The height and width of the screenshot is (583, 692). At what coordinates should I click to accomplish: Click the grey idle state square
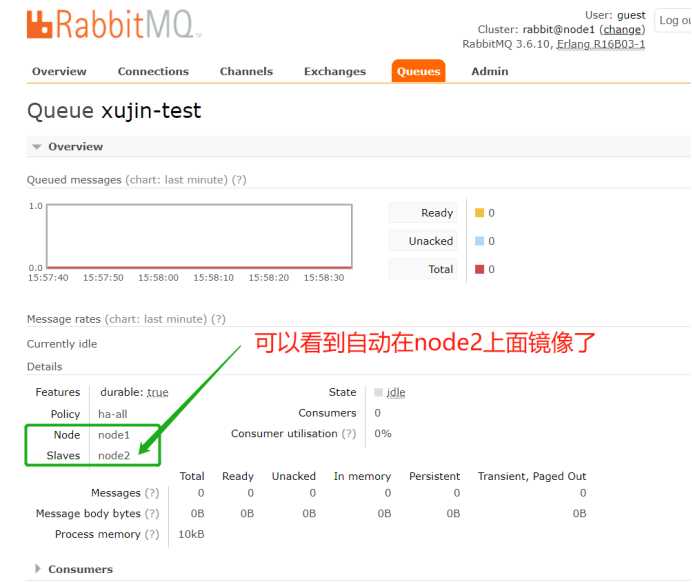pyautogui.click(x=378, y=392)
